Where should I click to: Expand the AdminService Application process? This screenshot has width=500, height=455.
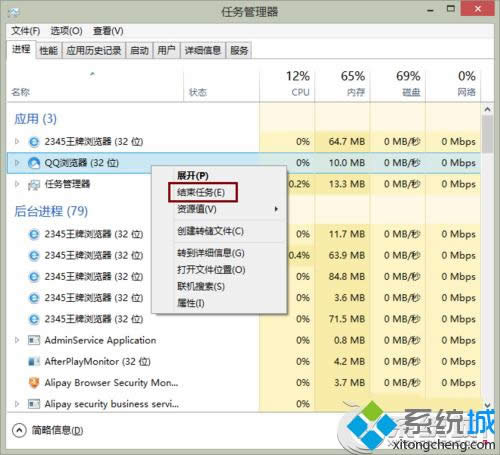click(x=17, y=340)
